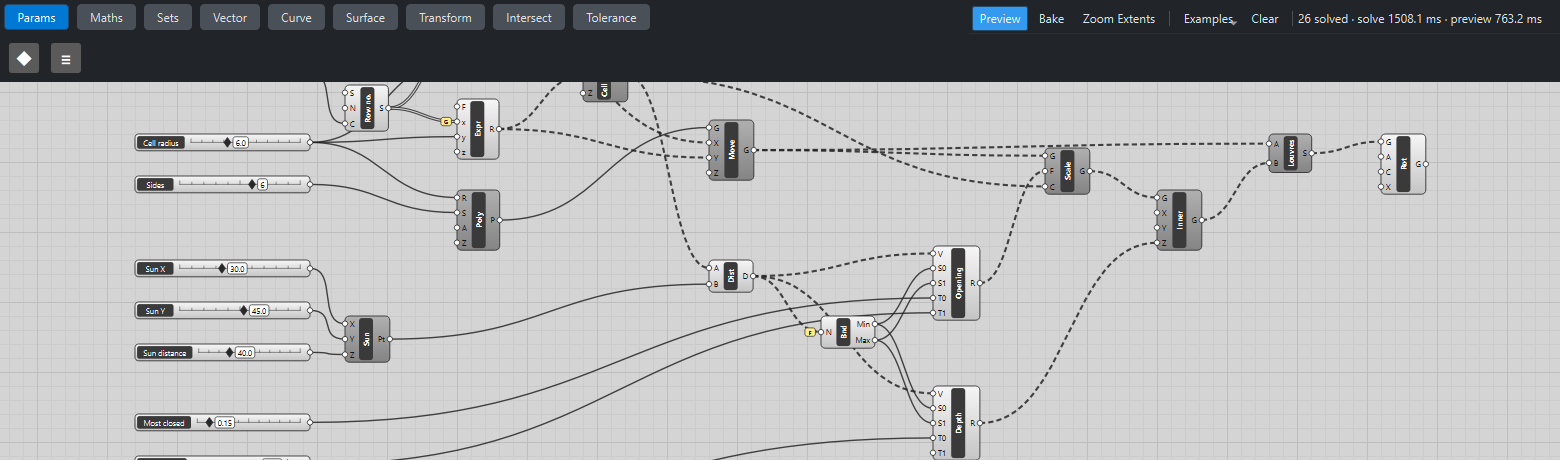Open the Vector tab
Image resolution: width=1560 pixels, height=460 pixels.
point(230,18)
